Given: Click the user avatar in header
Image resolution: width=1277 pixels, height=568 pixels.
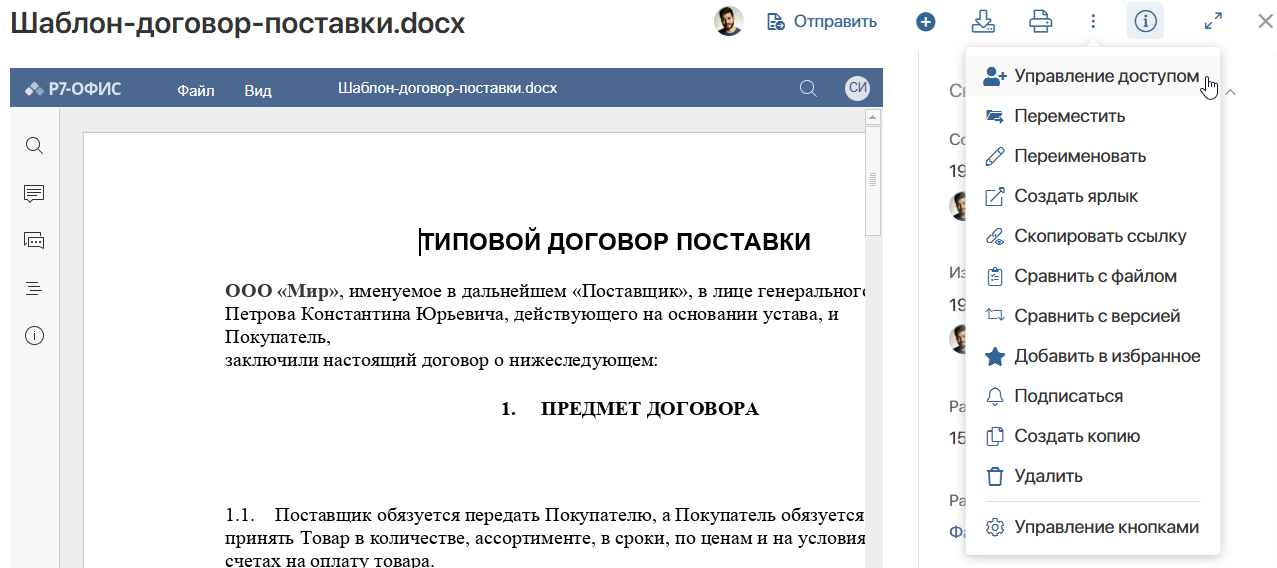Looking at the screenshot, I should click(729, 21).
